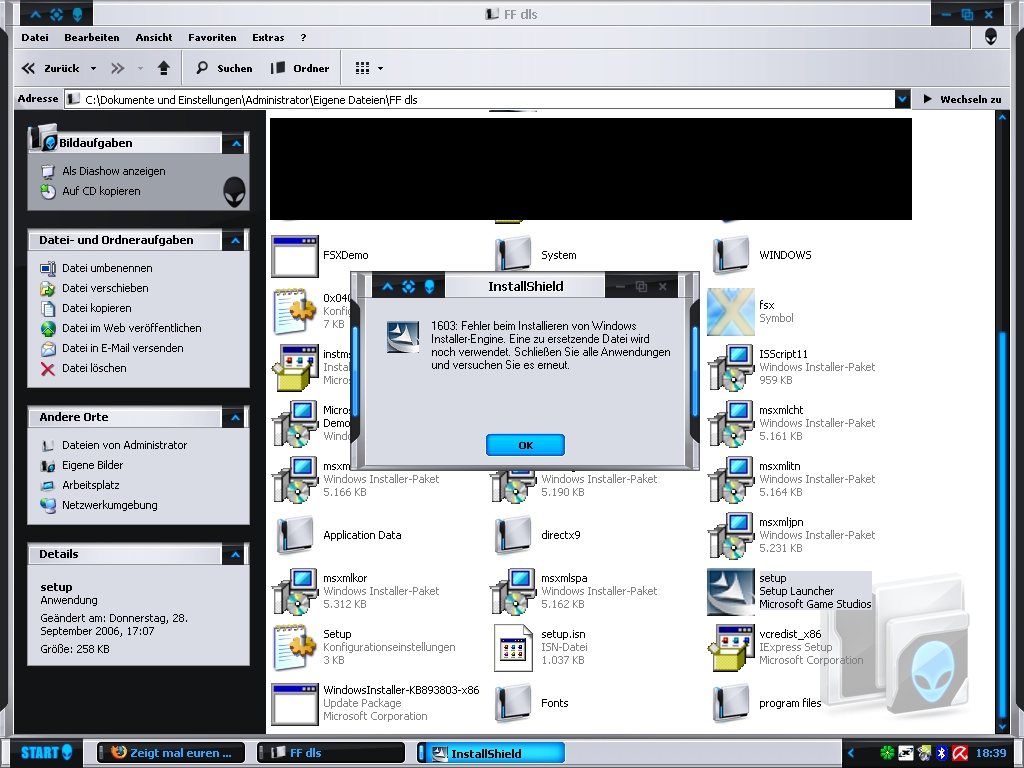Select the msxmljpn installer package icon
The height and width of the screenshot is (768, 1024).
(731, 536)
